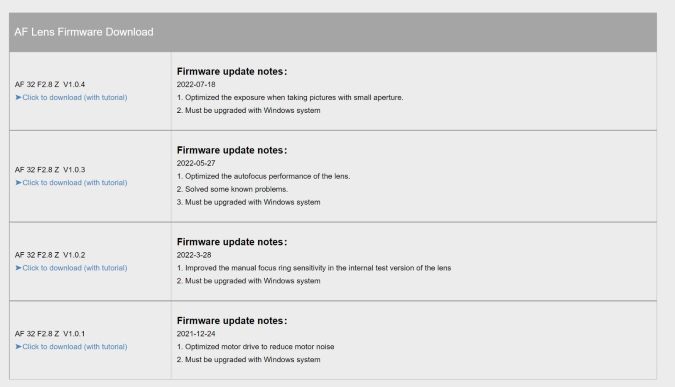The height and width of the screenshot is (387, 675).
Task: Click the 2021-12-24 release date
Action: click(196, 334)
